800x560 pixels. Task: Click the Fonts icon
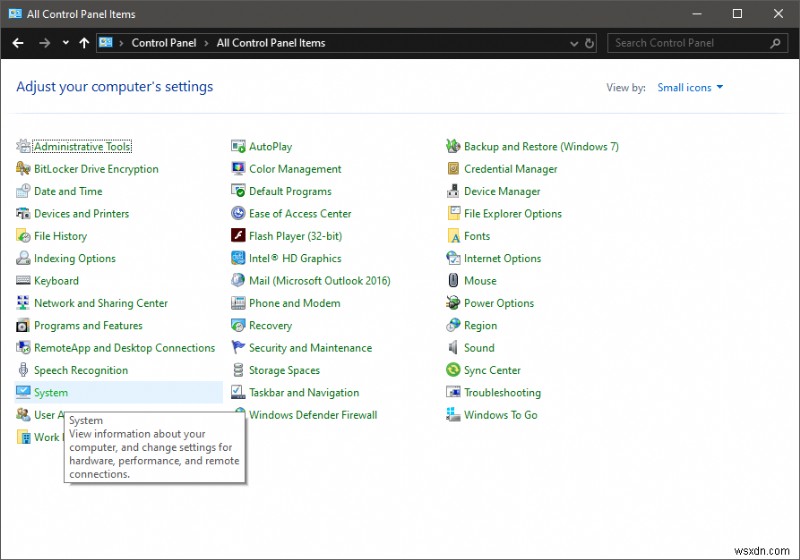click(454, 237)
